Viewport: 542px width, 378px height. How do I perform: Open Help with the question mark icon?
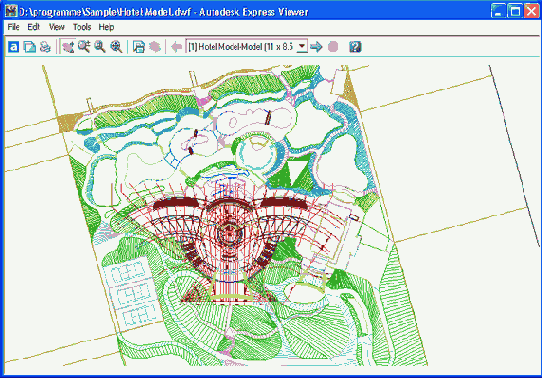pyautogui.click(x=355, y=47)
